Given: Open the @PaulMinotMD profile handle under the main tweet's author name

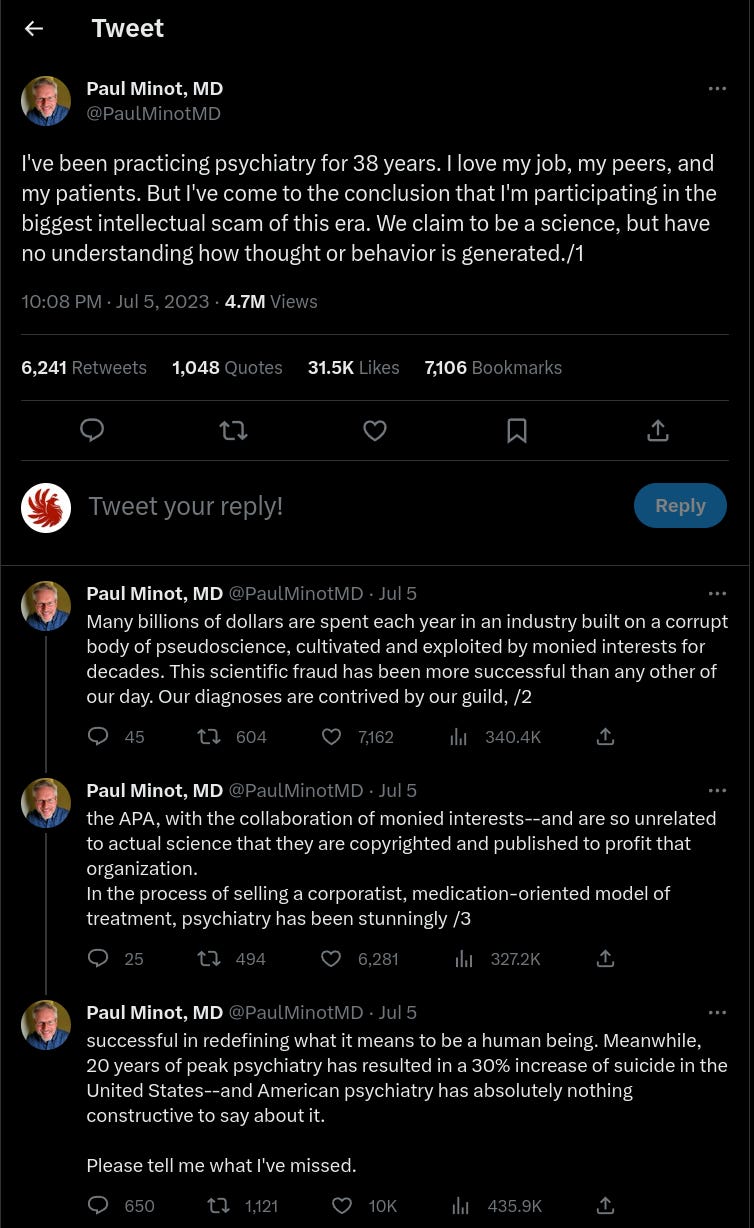Looking at the screenshot, I should 154,114.
